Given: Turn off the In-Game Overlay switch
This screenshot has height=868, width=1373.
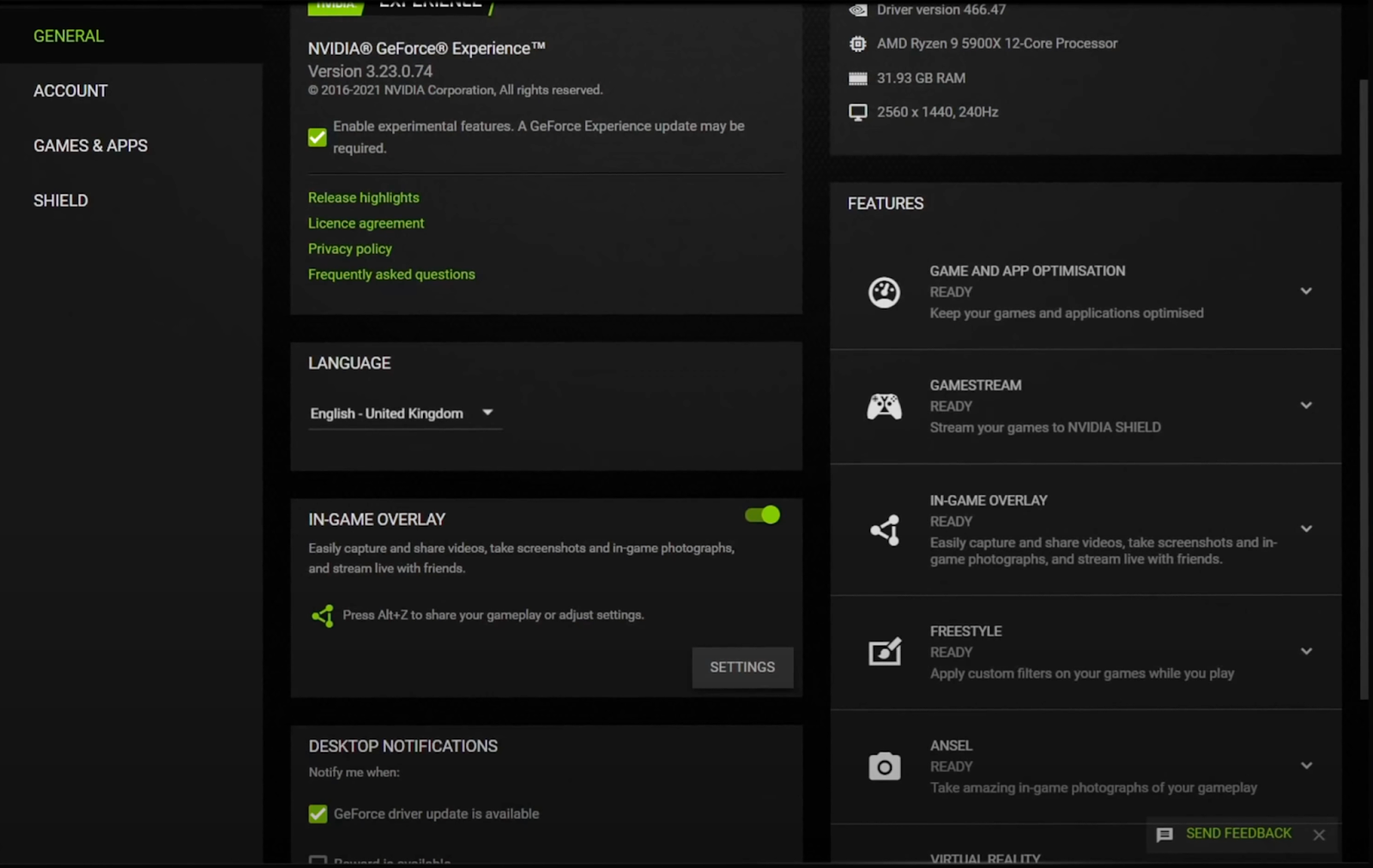Looking at the screenshot, I should pos(762,515).
